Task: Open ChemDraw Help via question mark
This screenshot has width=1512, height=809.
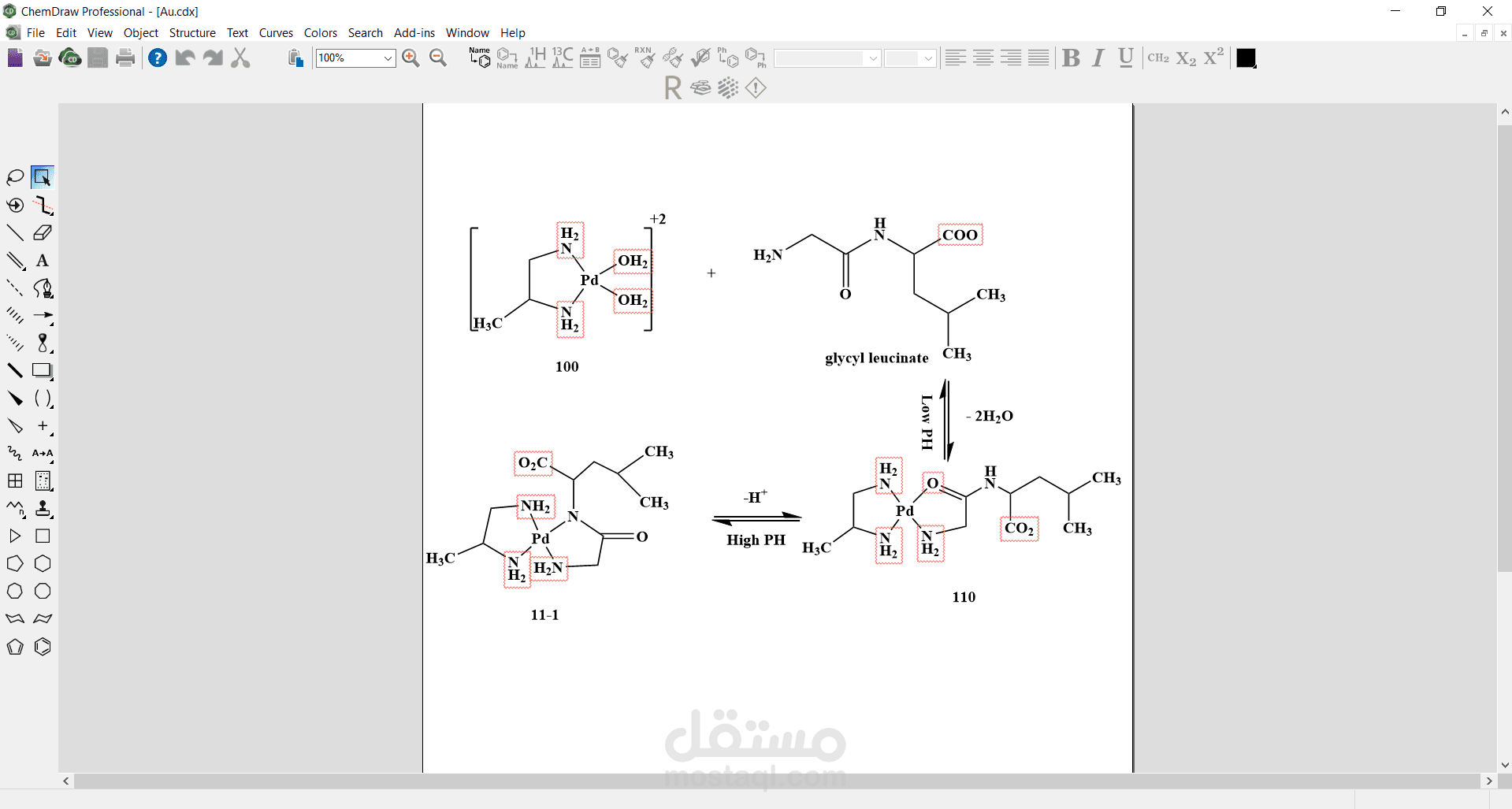Action: (158, 58)
